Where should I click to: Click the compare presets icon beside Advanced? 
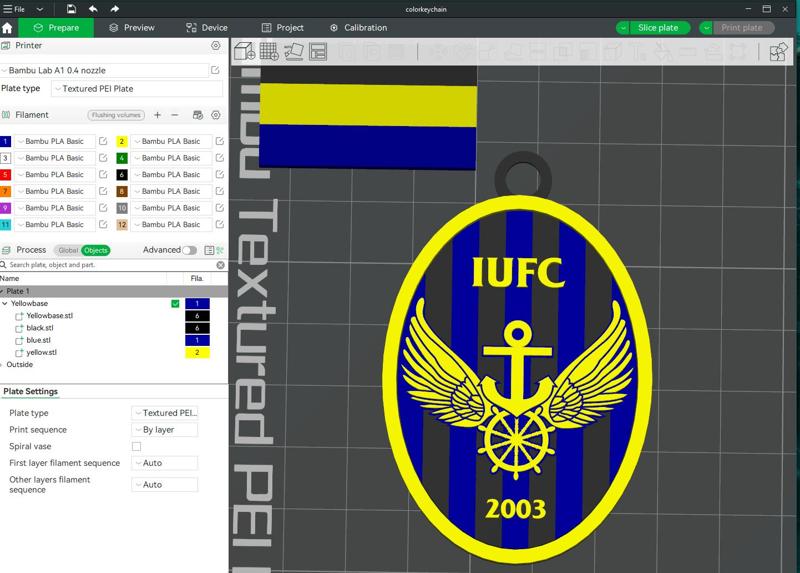pyautogui.click(x=220, y=250)
